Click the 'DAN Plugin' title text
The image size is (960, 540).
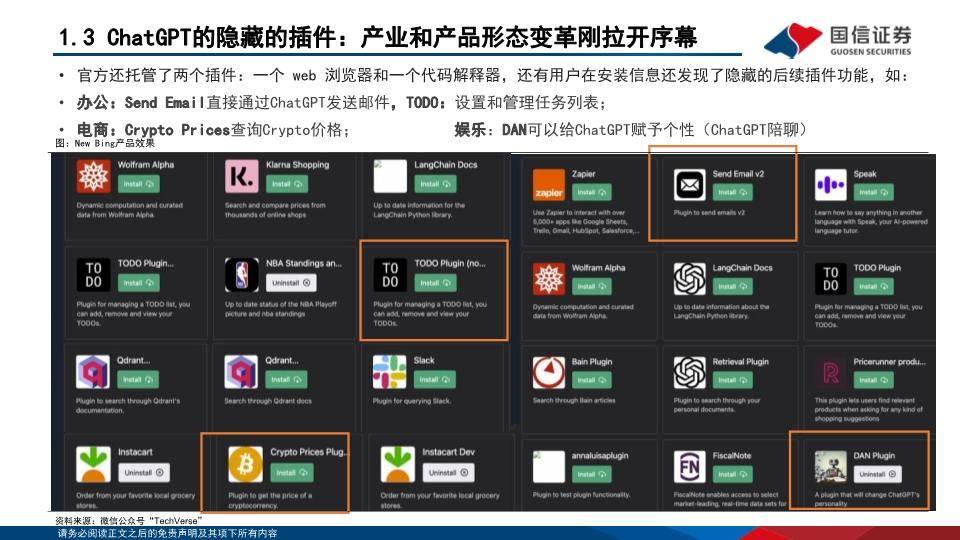tap(874, 456)
